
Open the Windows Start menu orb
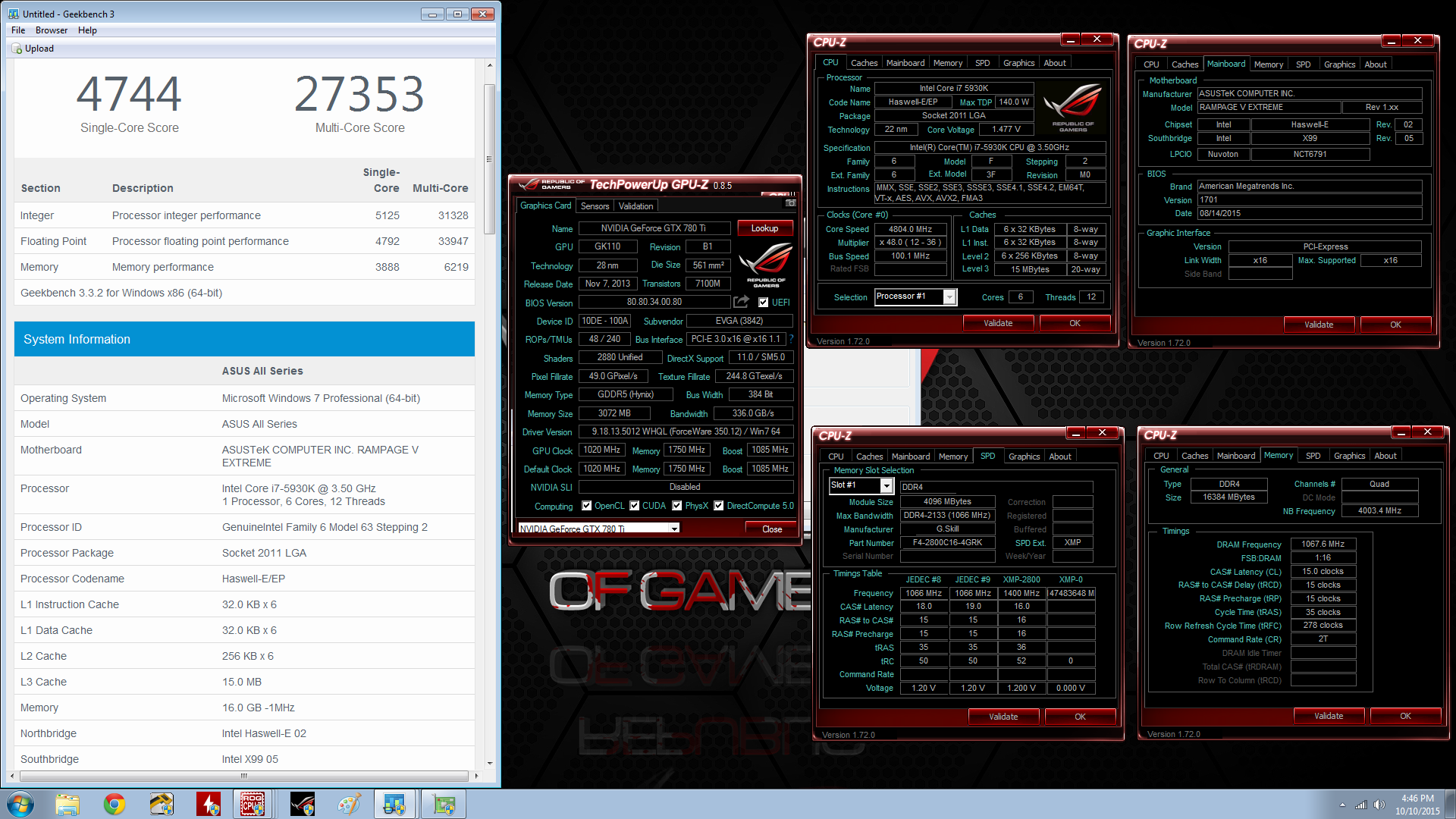[x=20, y=804]
